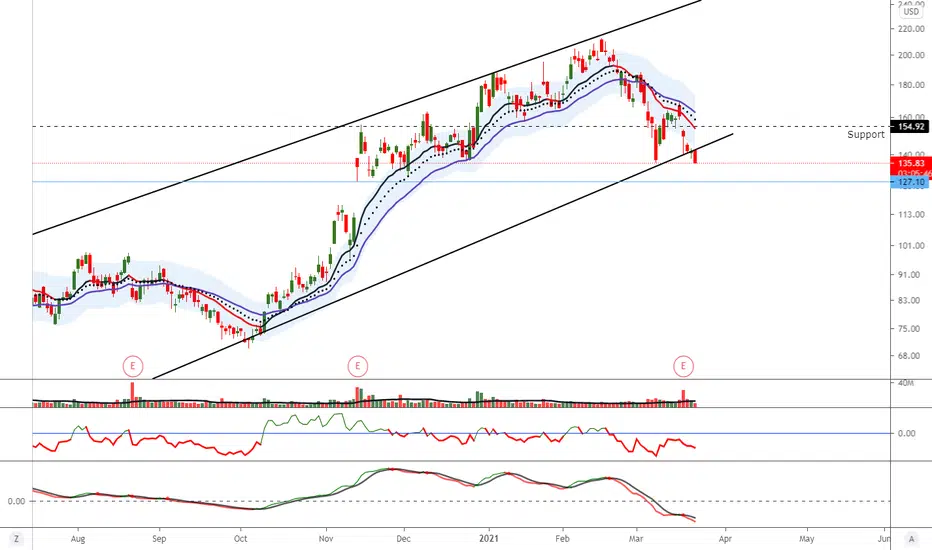Click the 0.00 label of middle oscillator pane
Image resolution: width=932 pixels, height=550 pixels.
(906, 433)
